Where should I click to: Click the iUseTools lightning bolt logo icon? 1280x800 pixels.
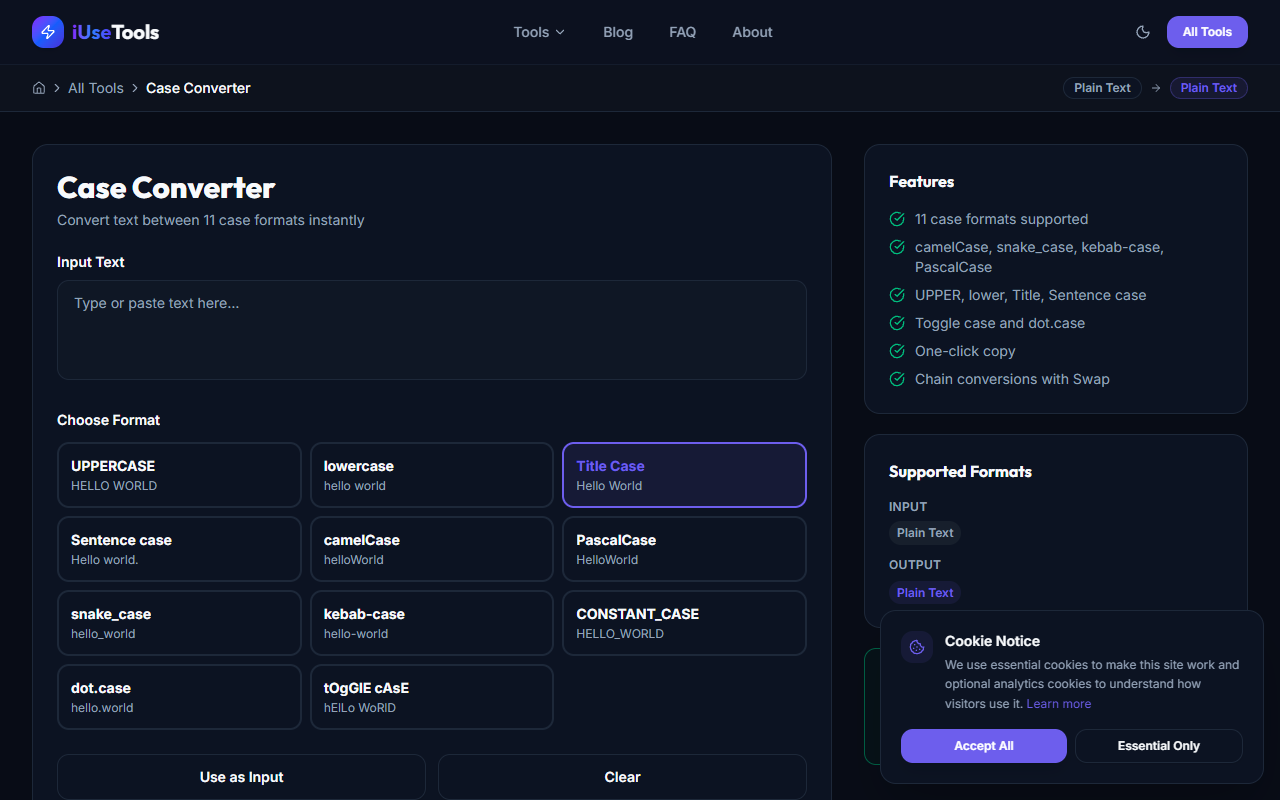point(47,31)
